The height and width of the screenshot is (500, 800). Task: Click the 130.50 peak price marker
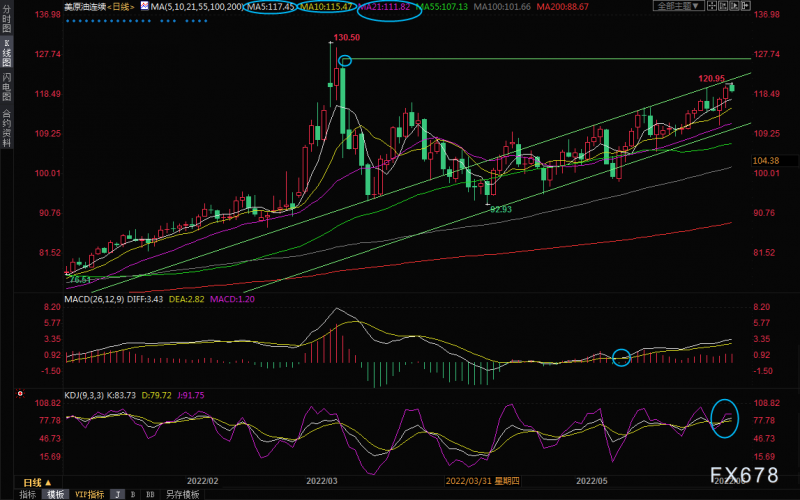[346, 37]
